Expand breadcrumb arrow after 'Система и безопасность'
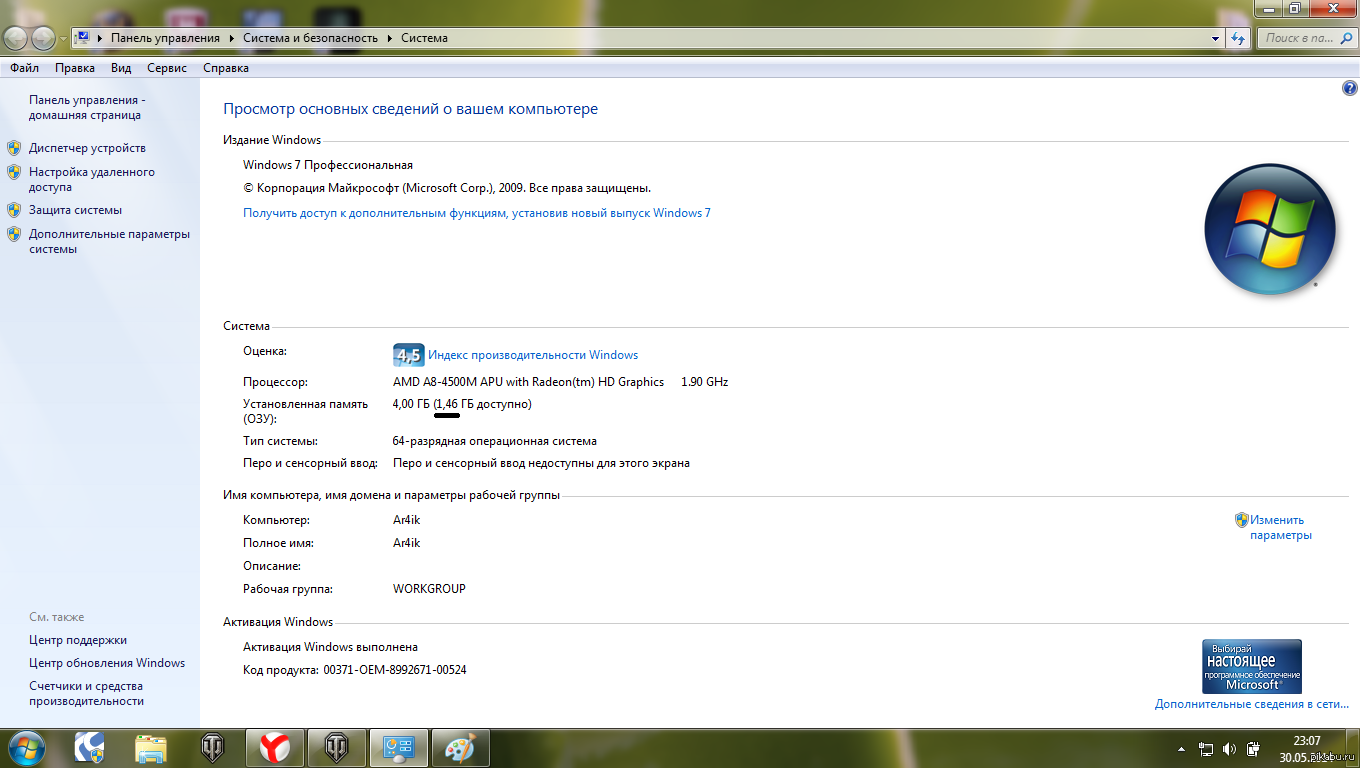Screen dimensions: 1360x768 pyautogui.click(x=390, y=38)
